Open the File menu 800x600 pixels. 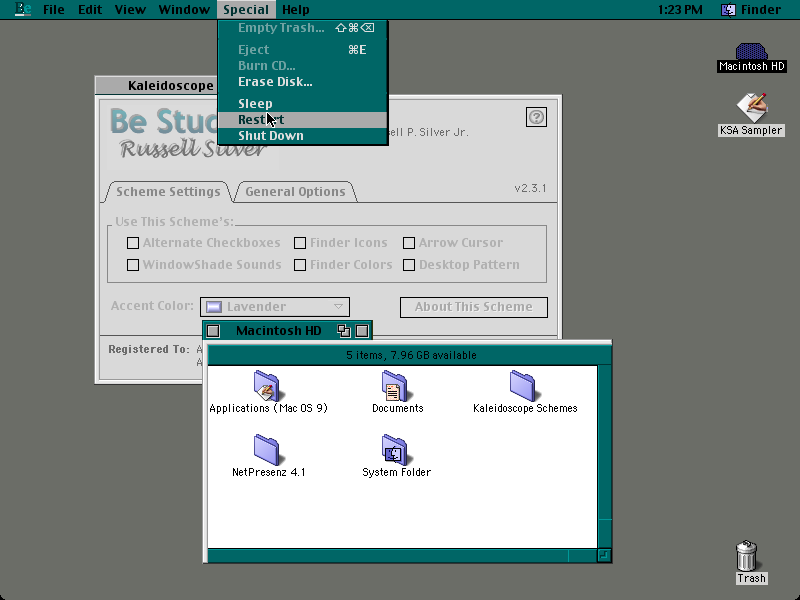(x=54, y=9)
